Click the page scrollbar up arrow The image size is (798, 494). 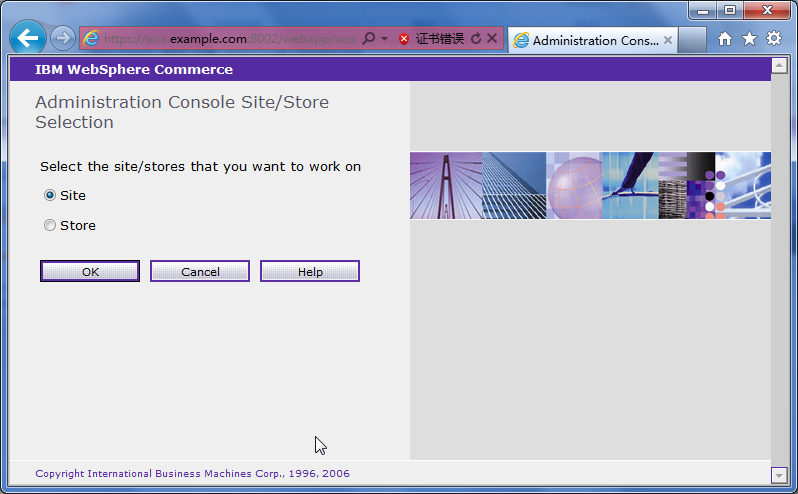779,65
